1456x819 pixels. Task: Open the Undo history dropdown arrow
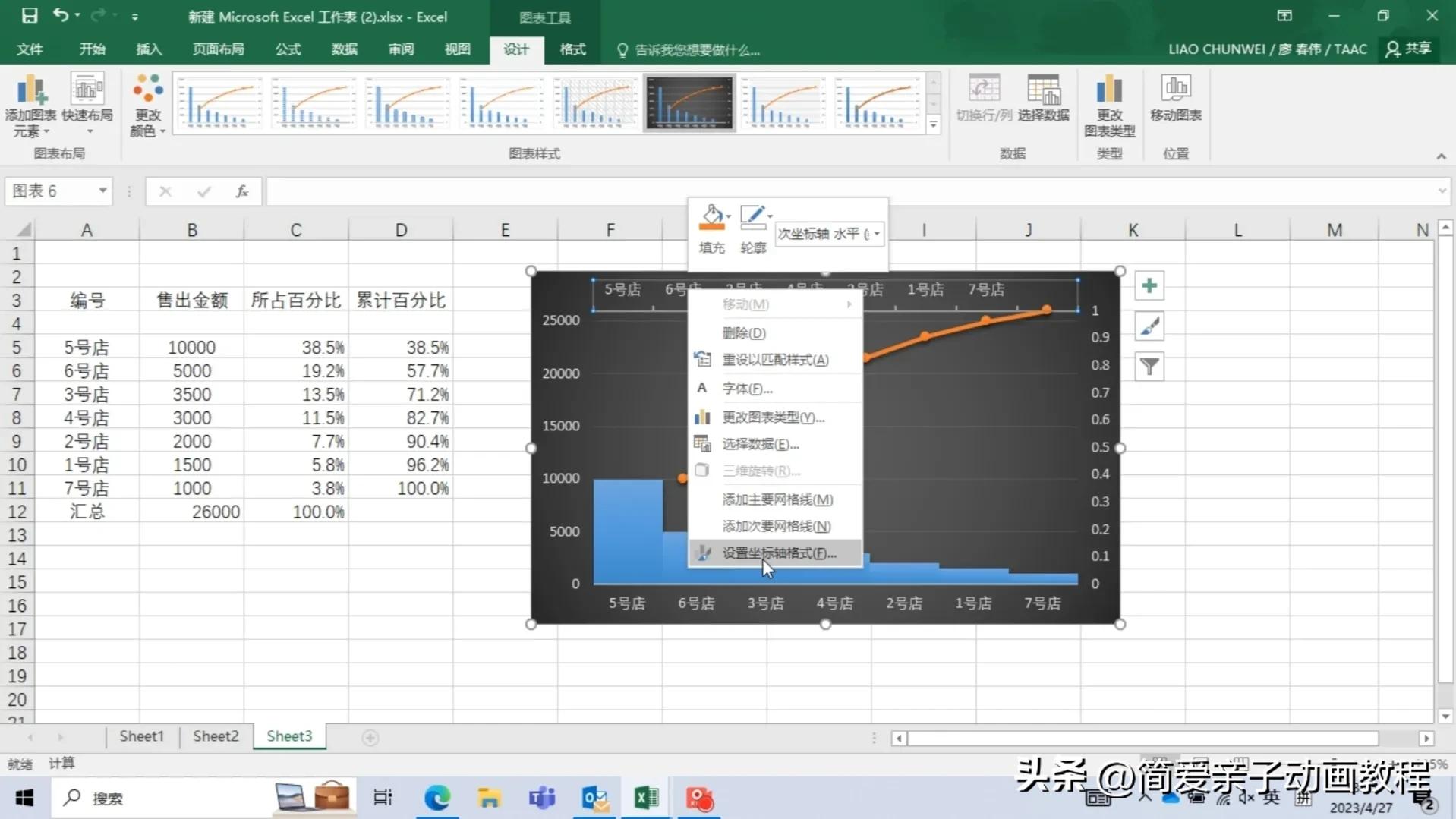pyautogui.click(x=77, y=16)
